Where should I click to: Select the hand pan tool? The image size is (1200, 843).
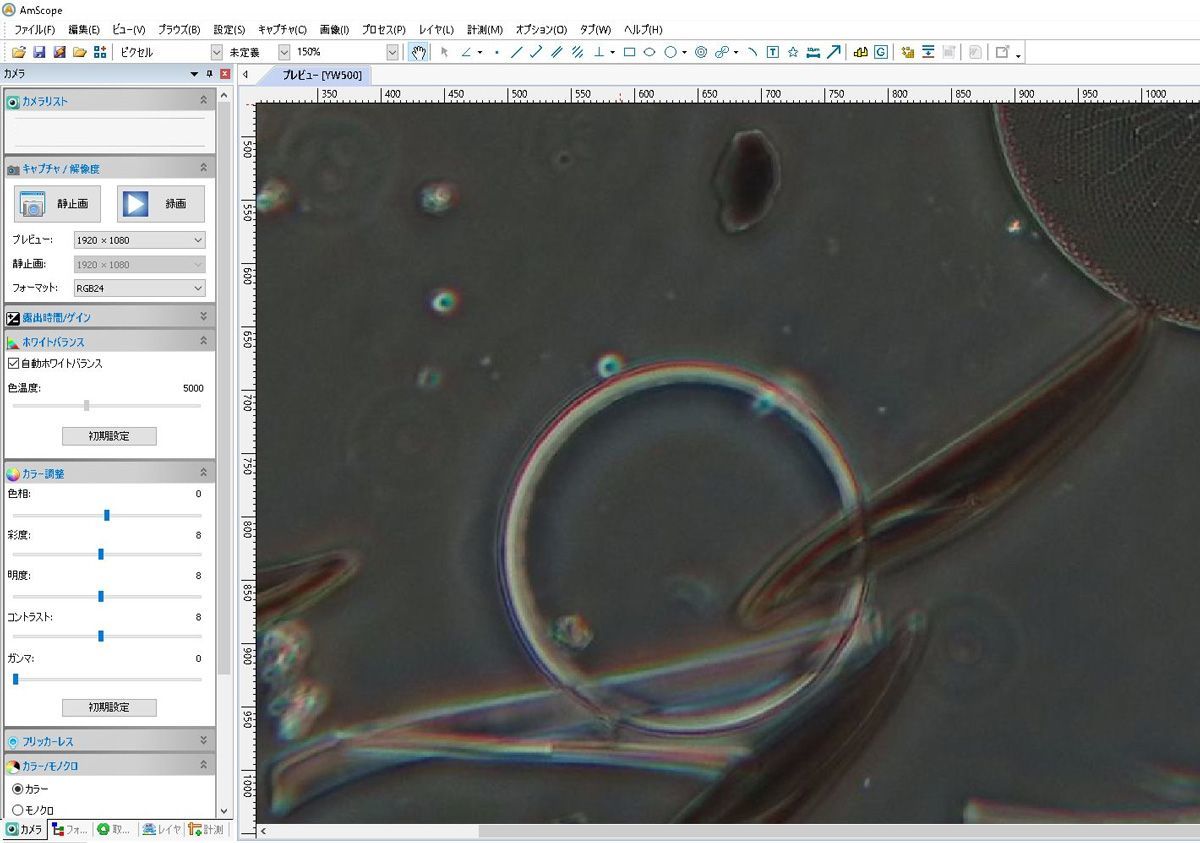click(x=418, y=52)
